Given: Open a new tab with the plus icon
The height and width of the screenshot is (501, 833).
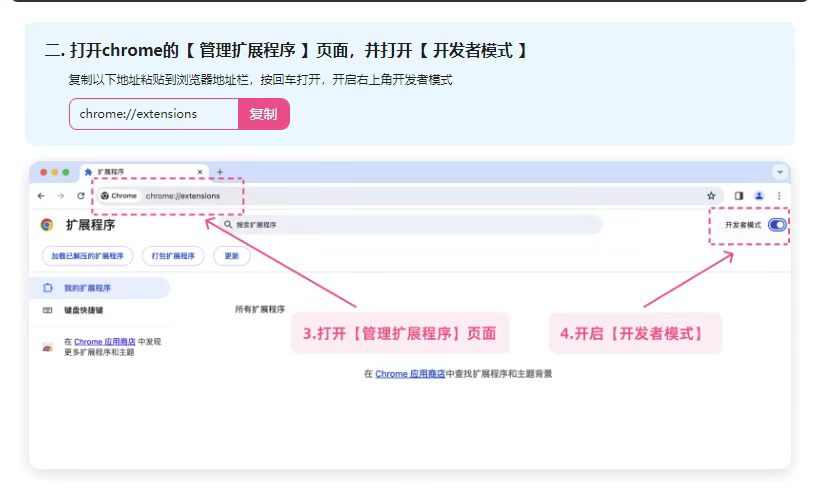Looking at the screenshot, I should [220, 172].
